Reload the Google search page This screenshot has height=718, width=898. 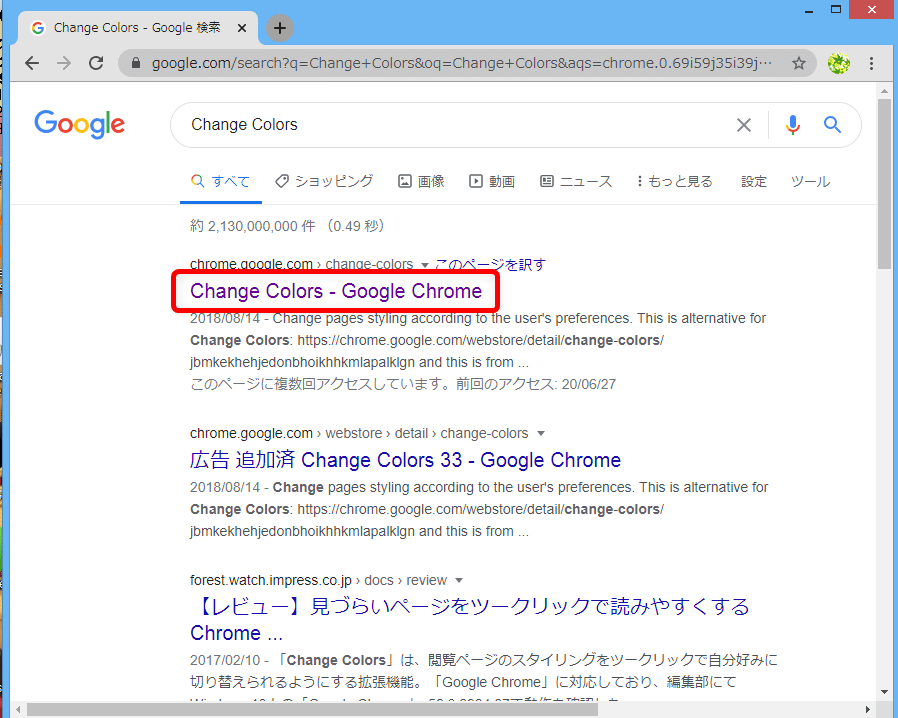(x=96, y=63)
